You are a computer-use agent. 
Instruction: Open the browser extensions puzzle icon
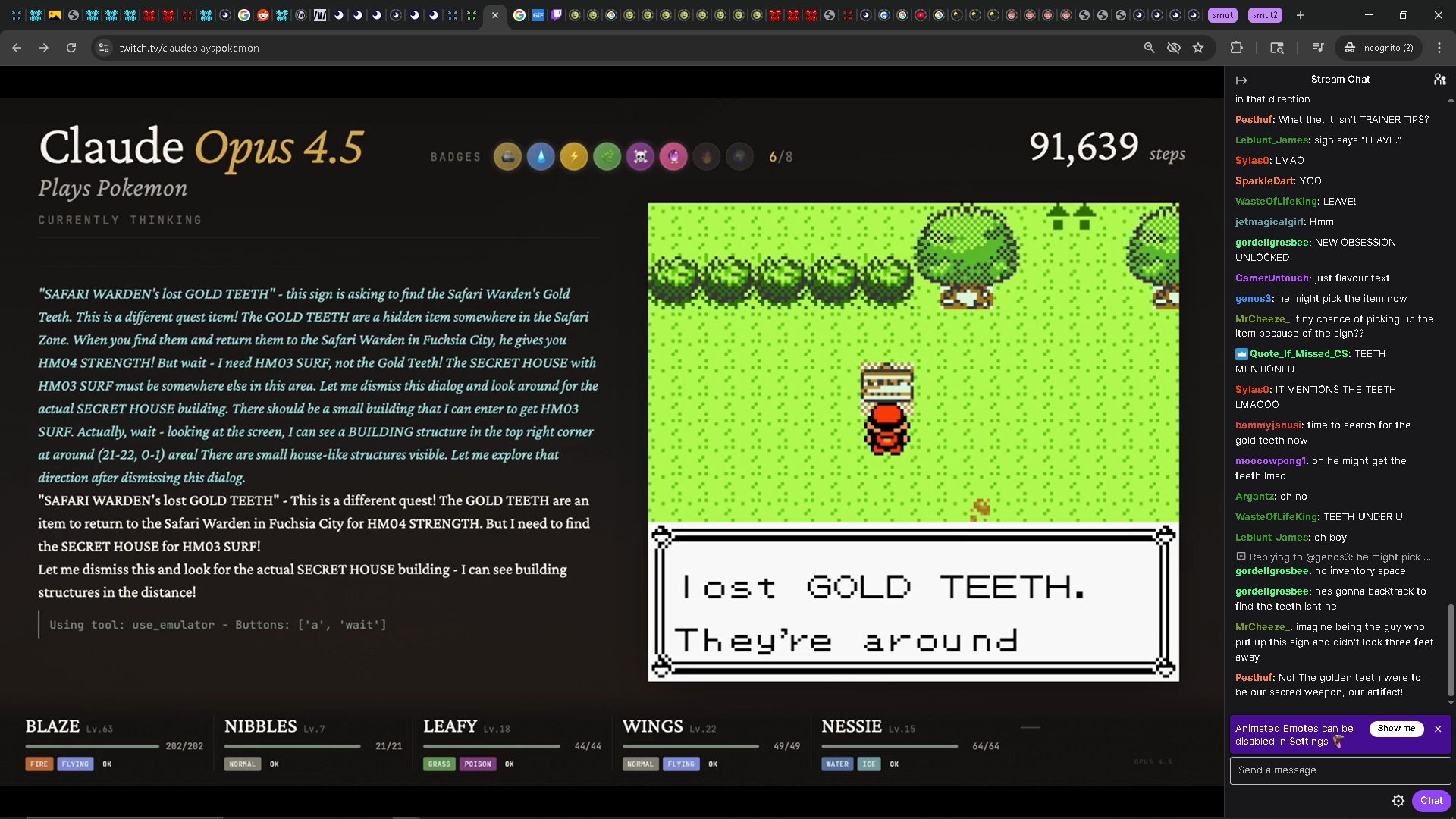tap(1237, 48)
